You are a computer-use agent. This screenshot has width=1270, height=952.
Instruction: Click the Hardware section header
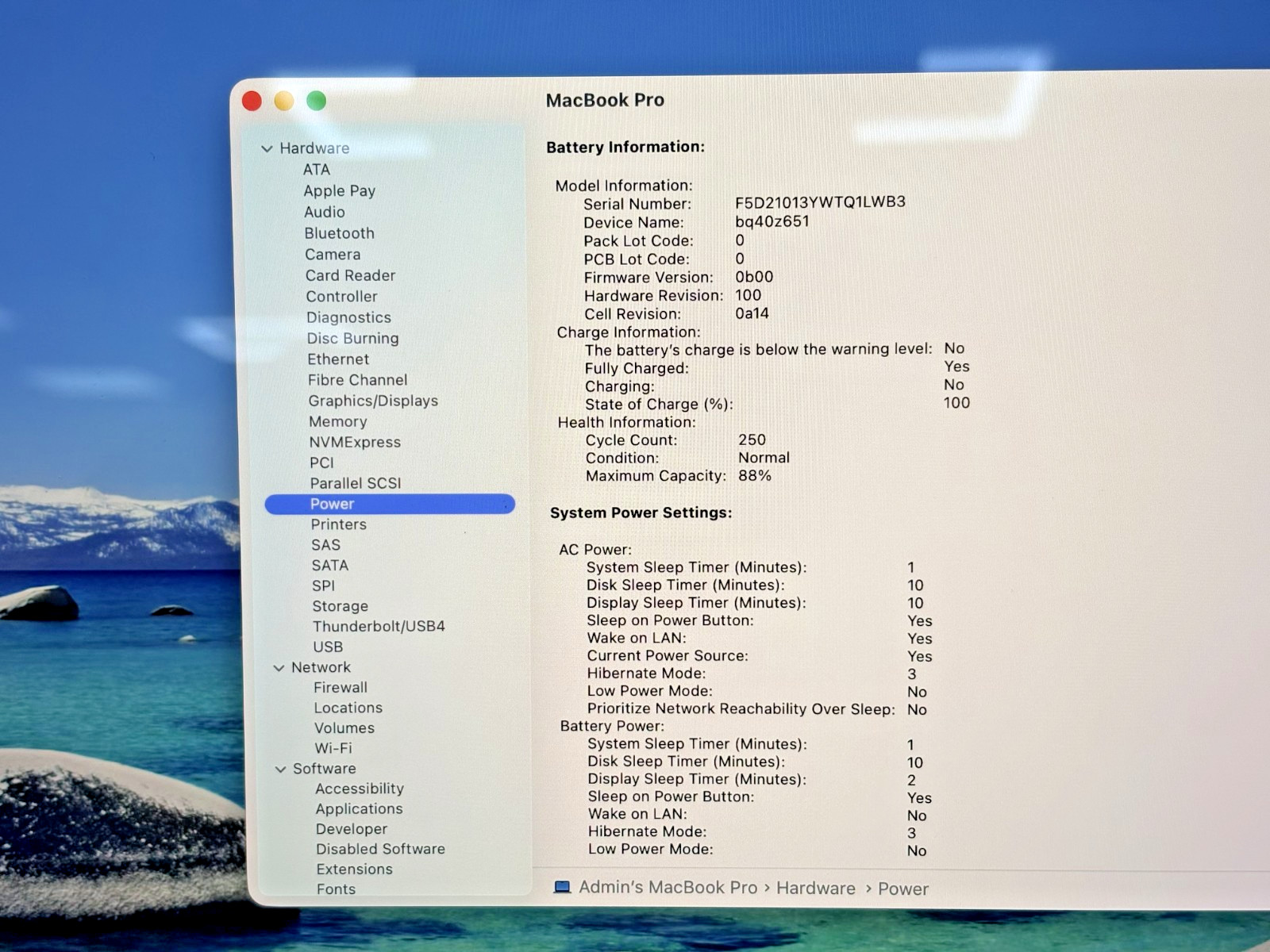314,148
